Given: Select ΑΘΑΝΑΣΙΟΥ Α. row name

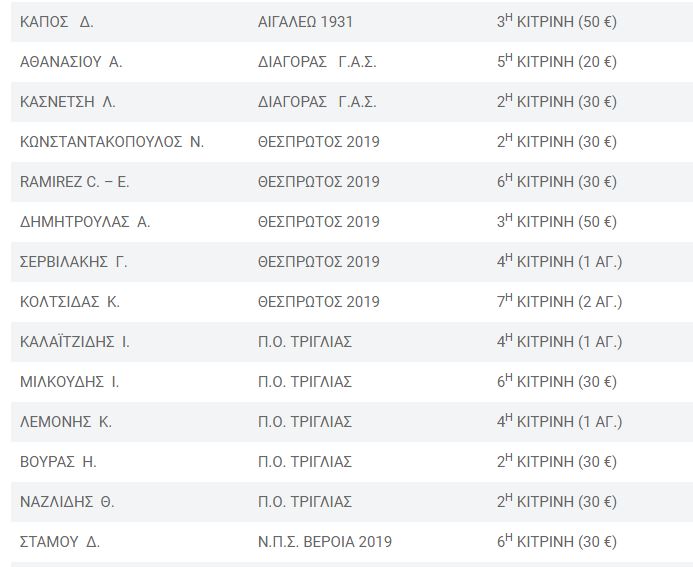Looking at the screenshot, I should pos(71,62).
